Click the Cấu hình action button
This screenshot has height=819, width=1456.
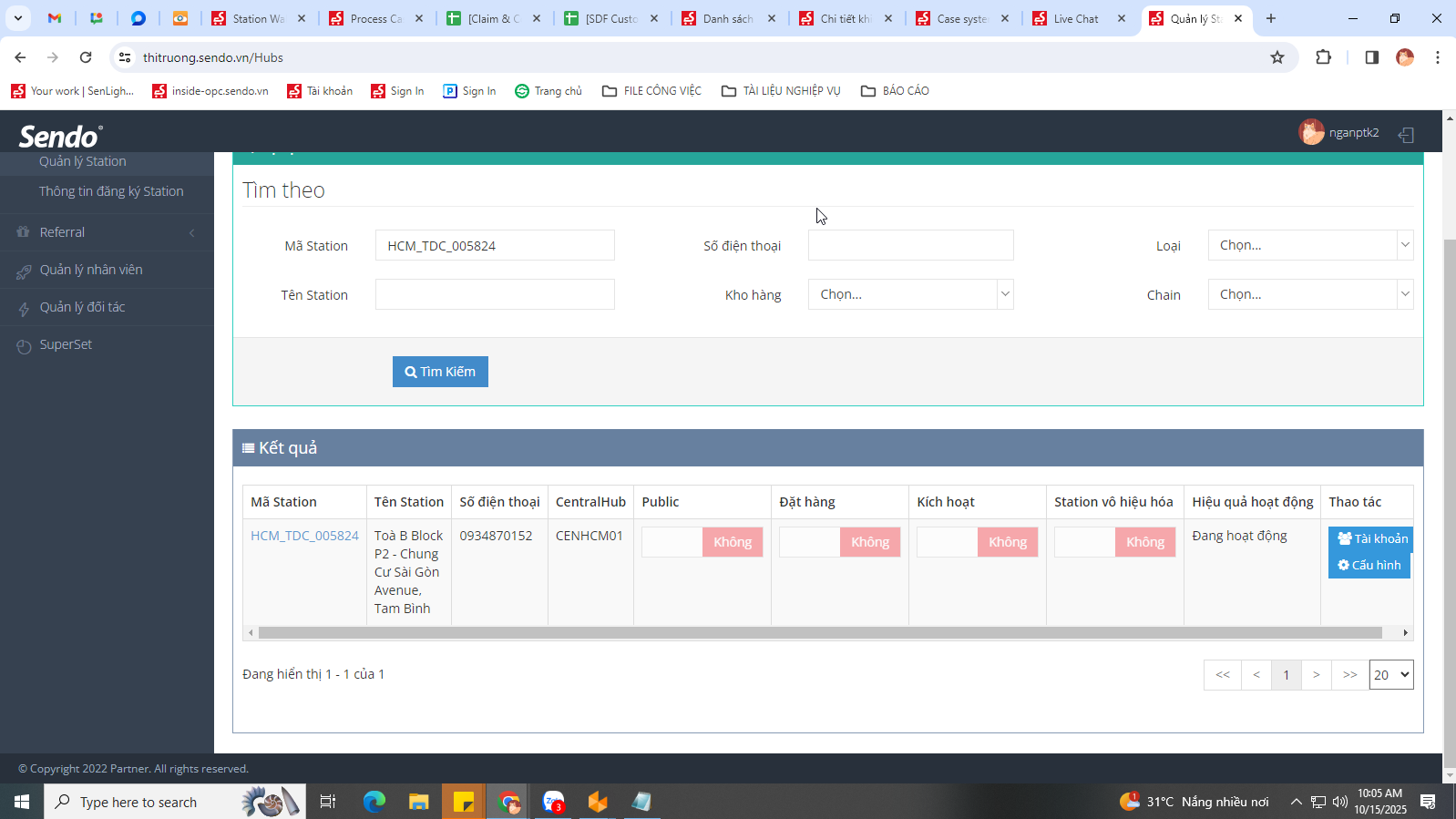[x=1369, y=565]
